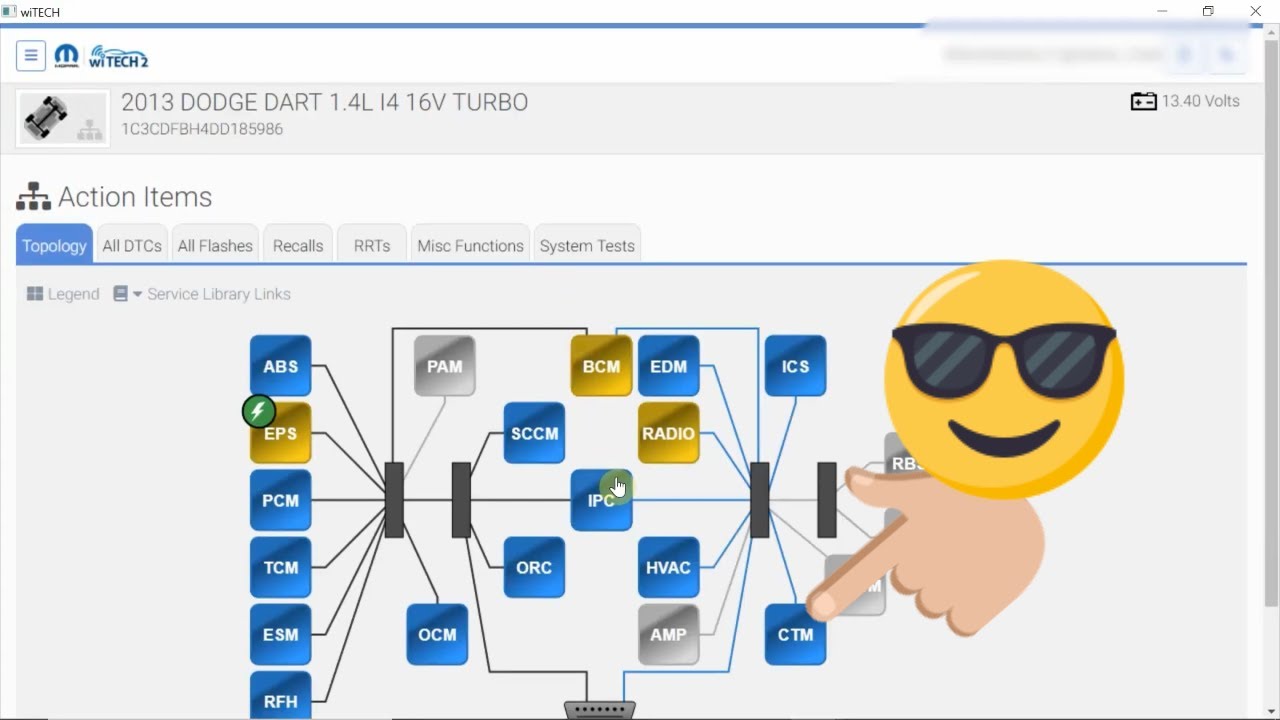Screen dimensions: 1280x720
Task: Select the EDM module node
Action: [x=668, y=366]
